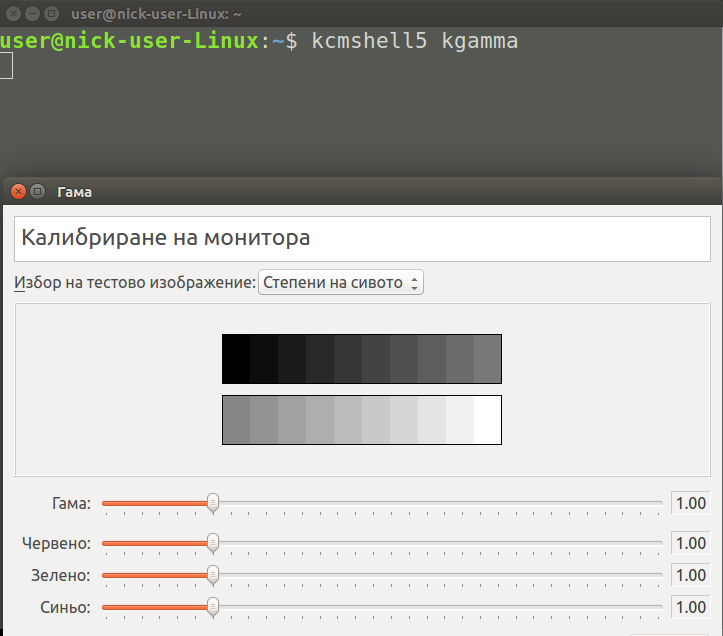This screenshot has height=636, width=723.
Task: Click the 'kcmshell5 kgamma' command in terminal
Action: (415, 41)
